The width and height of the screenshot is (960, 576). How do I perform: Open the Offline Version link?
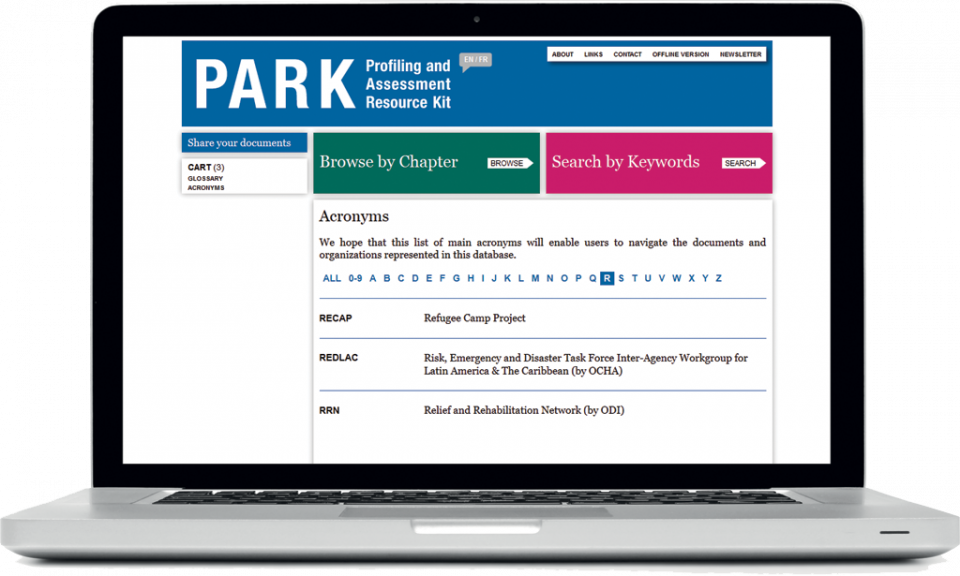tap(680, 55)
